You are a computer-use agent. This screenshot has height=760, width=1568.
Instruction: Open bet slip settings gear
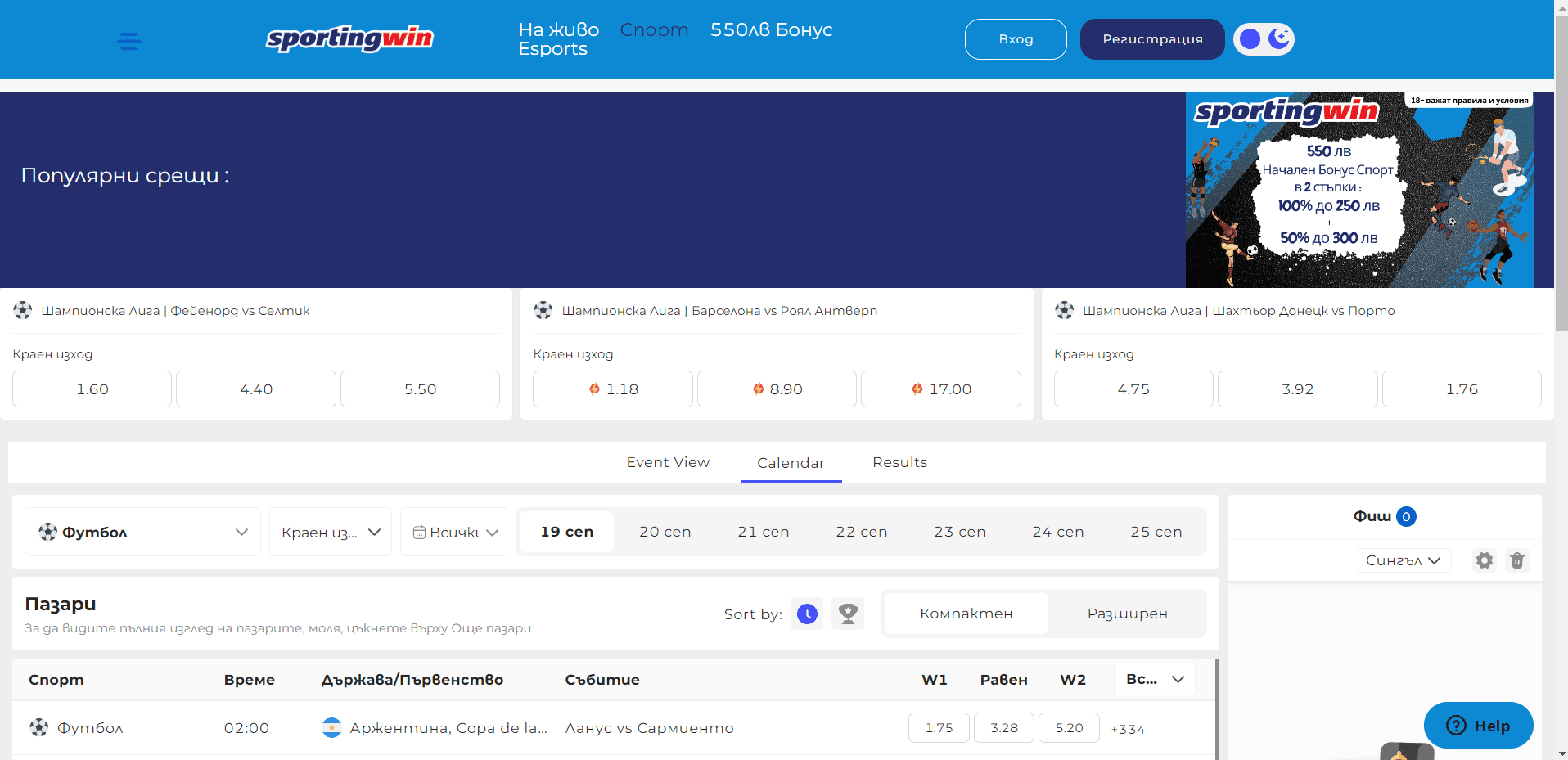point(1484,560)
